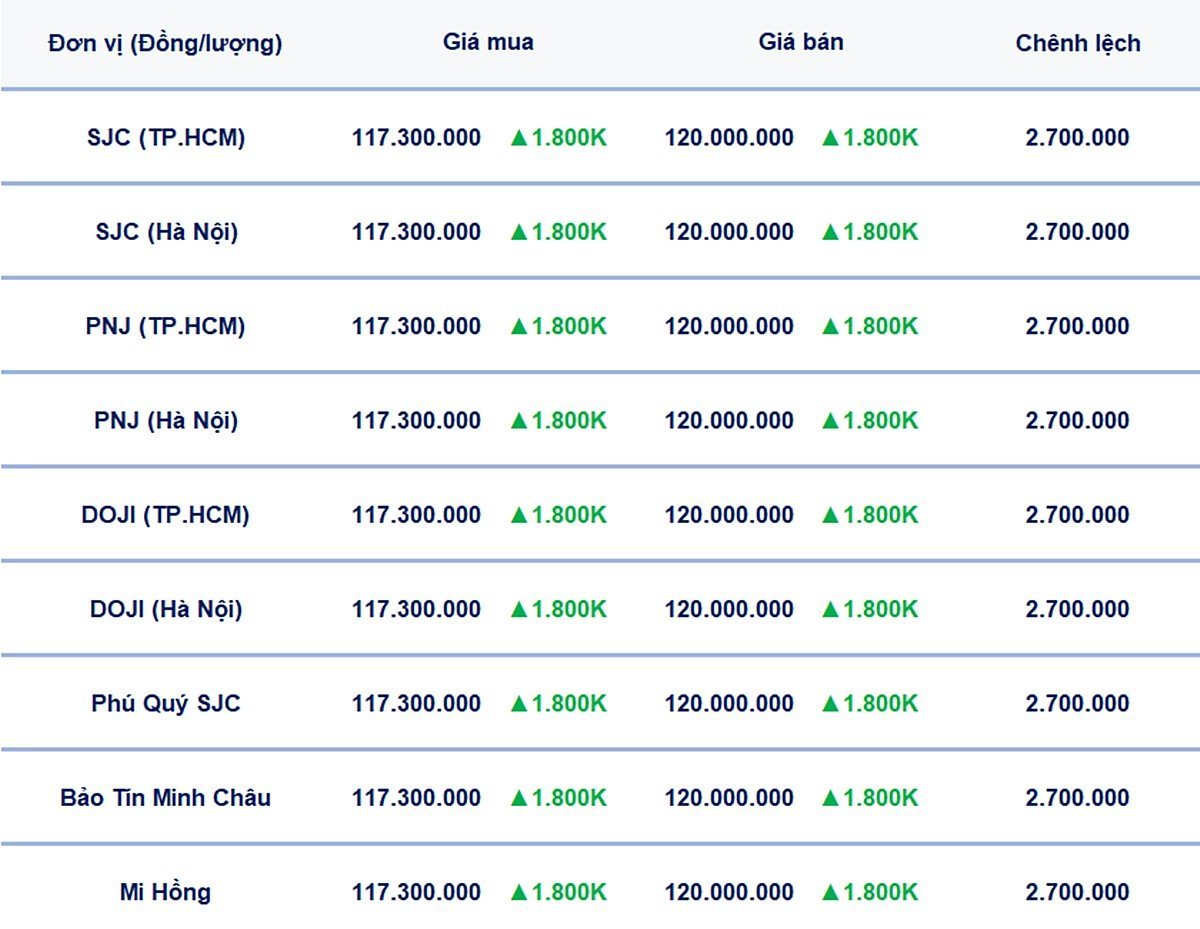Click PNJ (Hà Nội) sell change ▲1.800K
Image resolution: width=1200 pixels, height=929 pixels.
coord(870,420)
